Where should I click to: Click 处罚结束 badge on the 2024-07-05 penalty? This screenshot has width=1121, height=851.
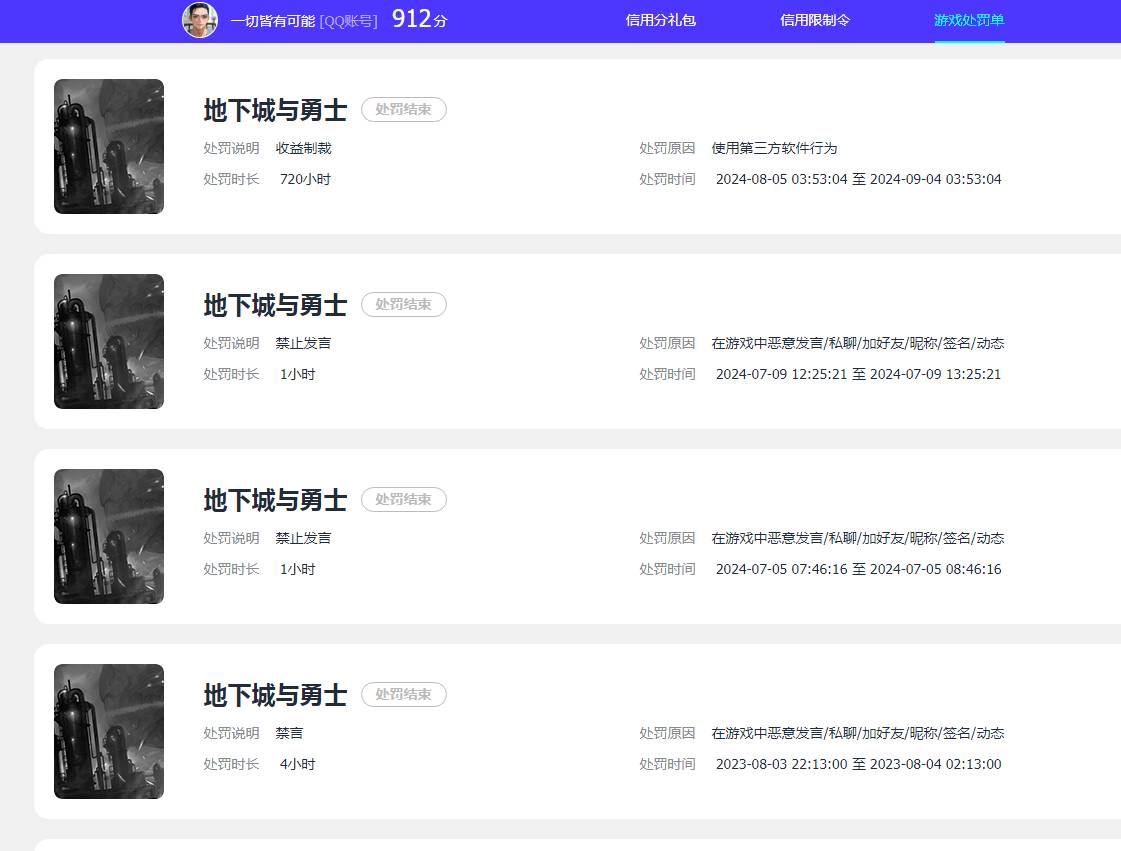point(403,500)
